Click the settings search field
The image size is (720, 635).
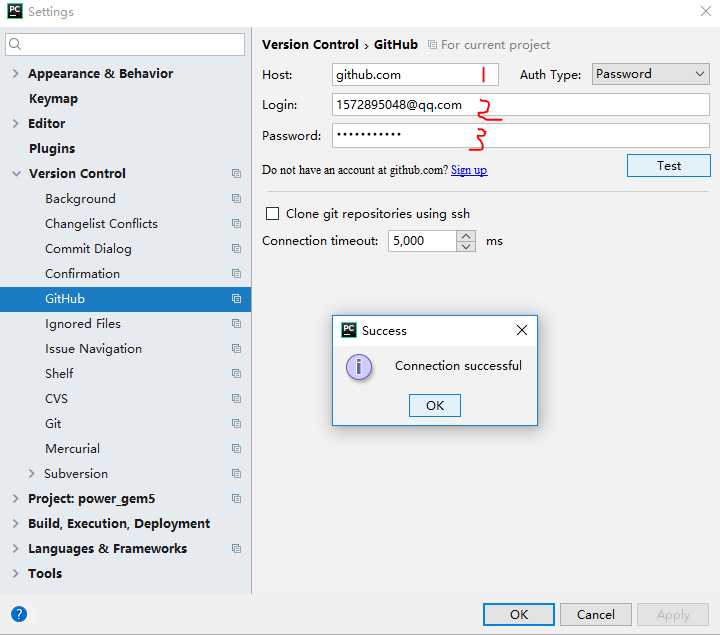point(125,44)
